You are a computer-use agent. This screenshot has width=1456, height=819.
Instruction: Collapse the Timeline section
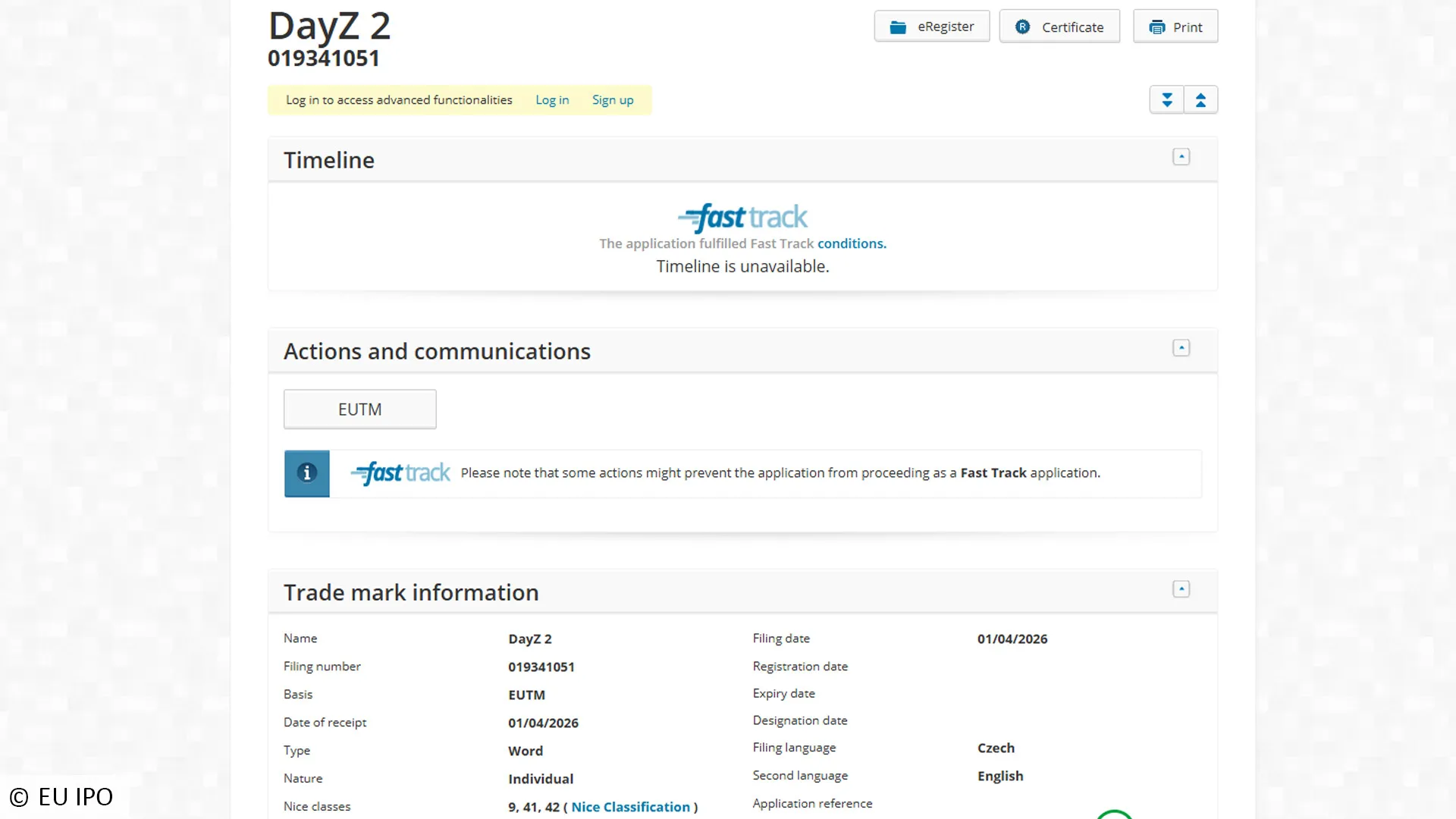[1181, 157]
